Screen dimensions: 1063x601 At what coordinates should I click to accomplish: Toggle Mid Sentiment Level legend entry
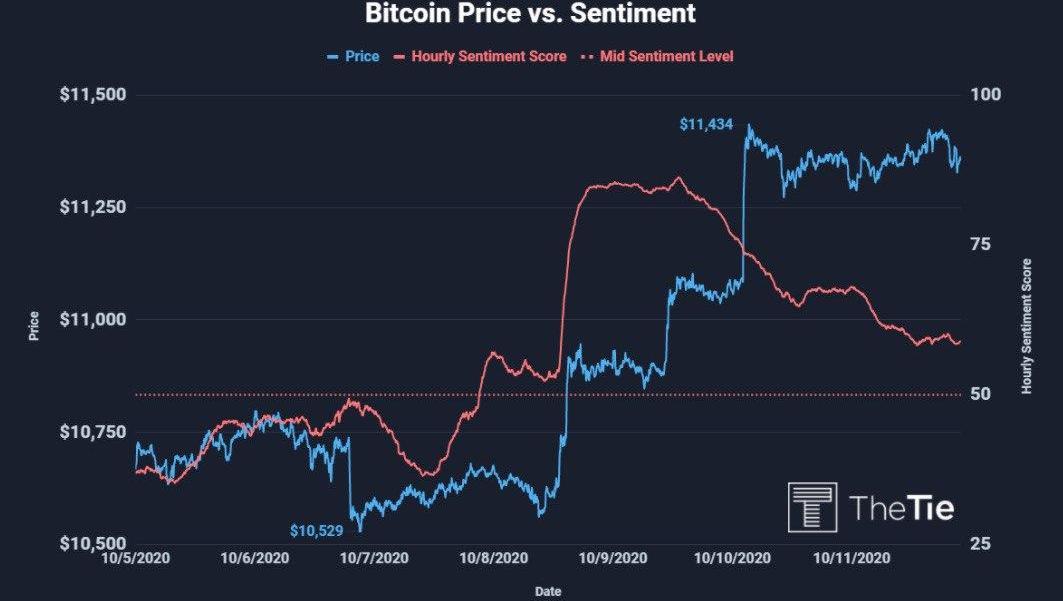pos(658,56)
